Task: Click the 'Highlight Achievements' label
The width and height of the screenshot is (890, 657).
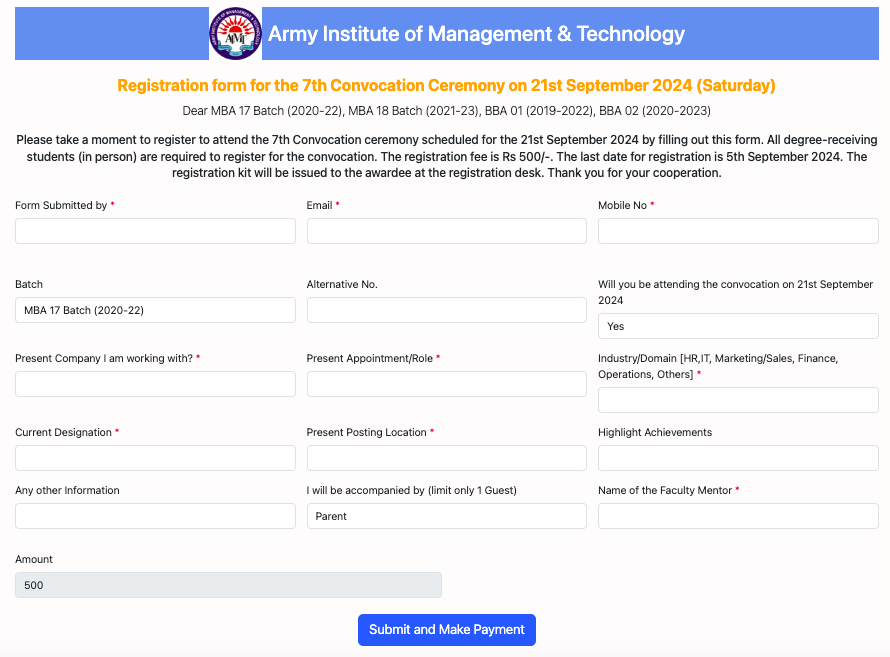Action: (x=654, y=432)
